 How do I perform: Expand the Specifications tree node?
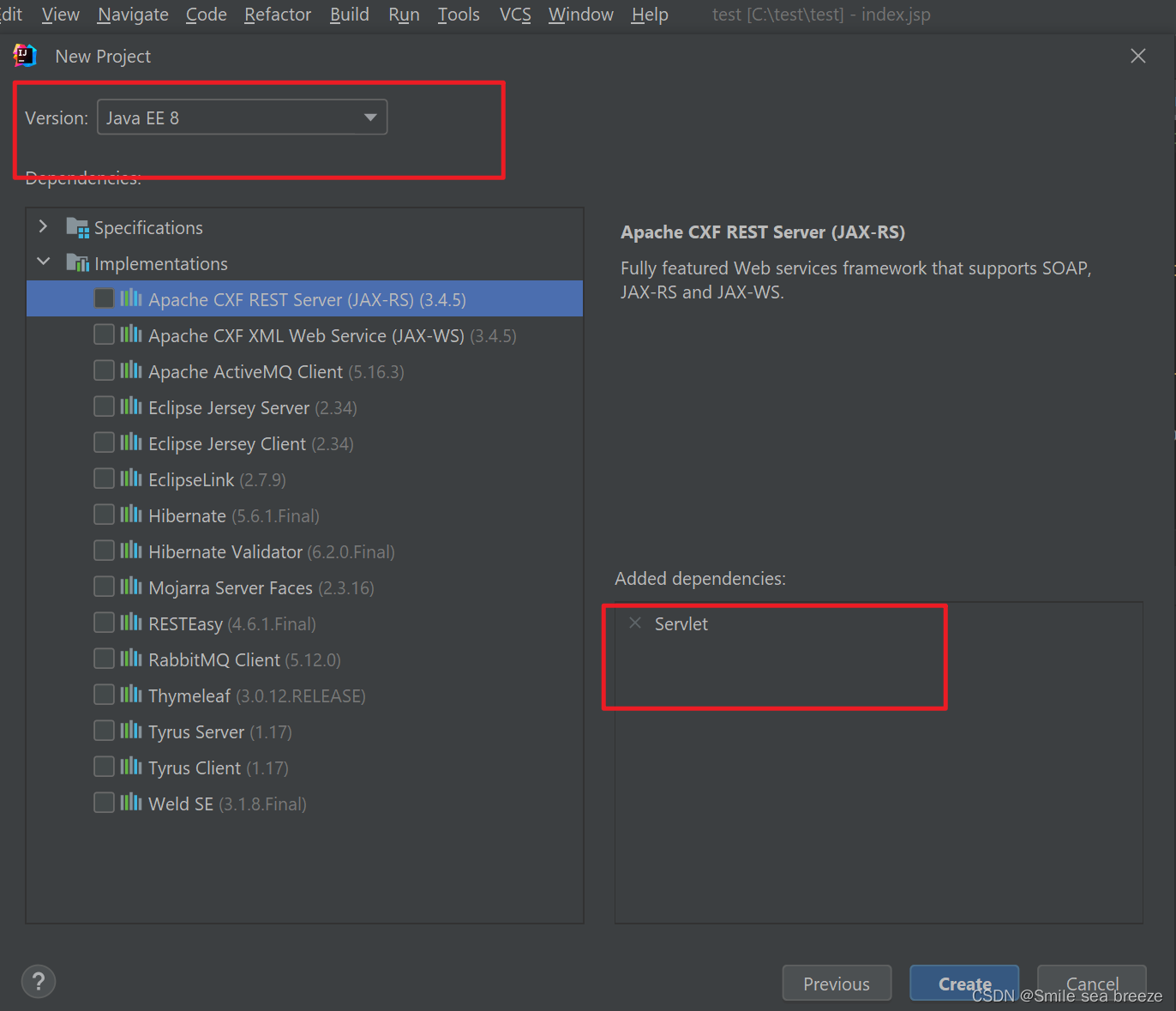(43, 226)
